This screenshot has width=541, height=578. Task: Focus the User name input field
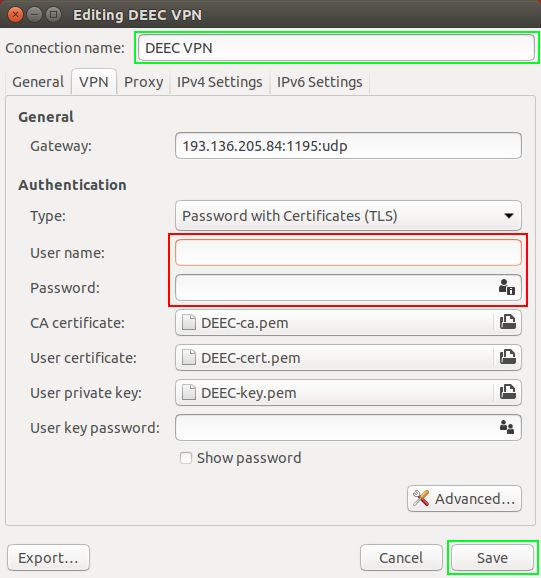click(348, 253)
